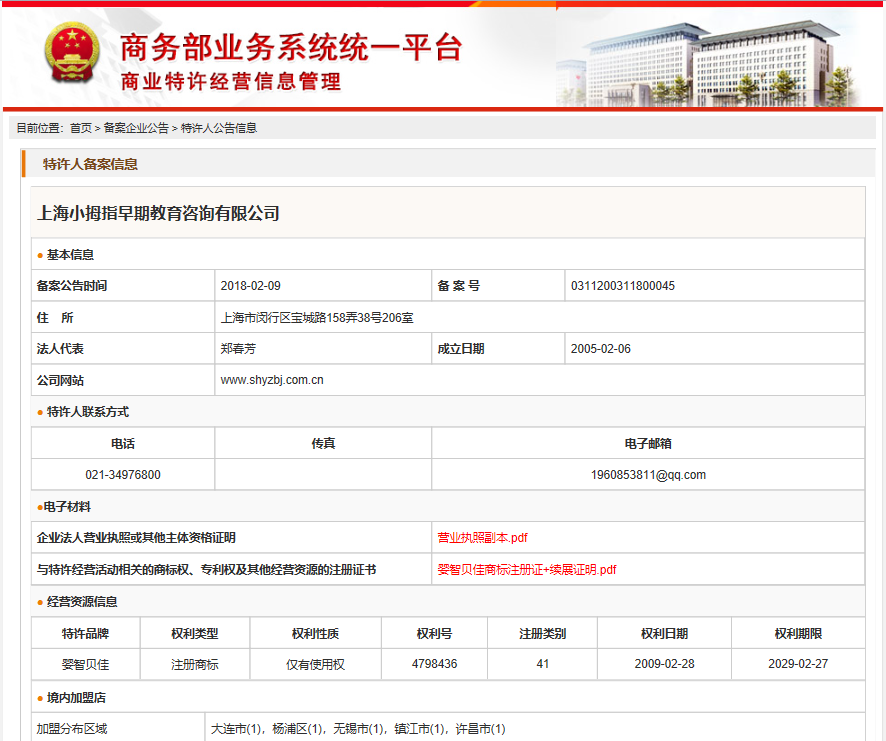The image size is (886, 741).
Task: Click label 企业法人营业执照或其他主体资格证明
Action: [136, 538]
